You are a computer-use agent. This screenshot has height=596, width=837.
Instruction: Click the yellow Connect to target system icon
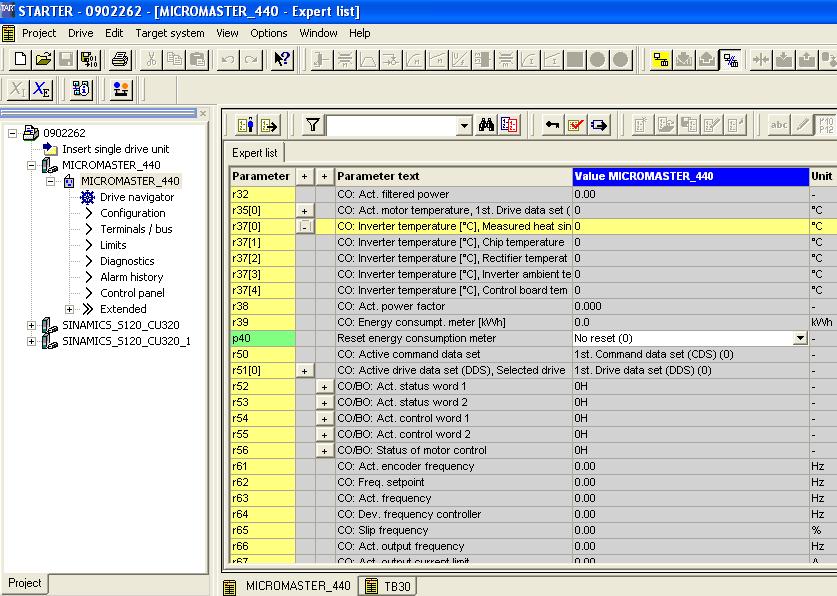[x=661, y=59]
